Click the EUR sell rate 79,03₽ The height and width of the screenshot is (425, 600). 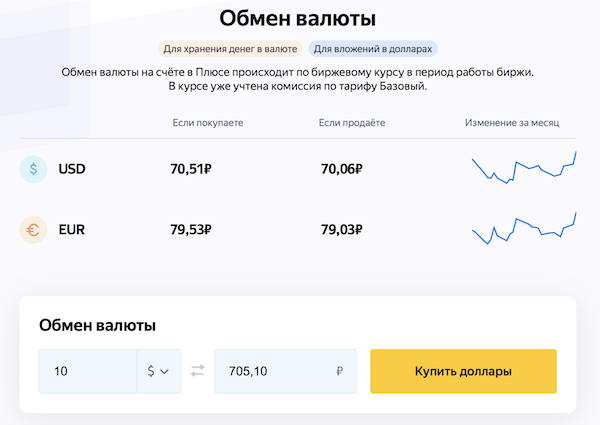(341, 230)
